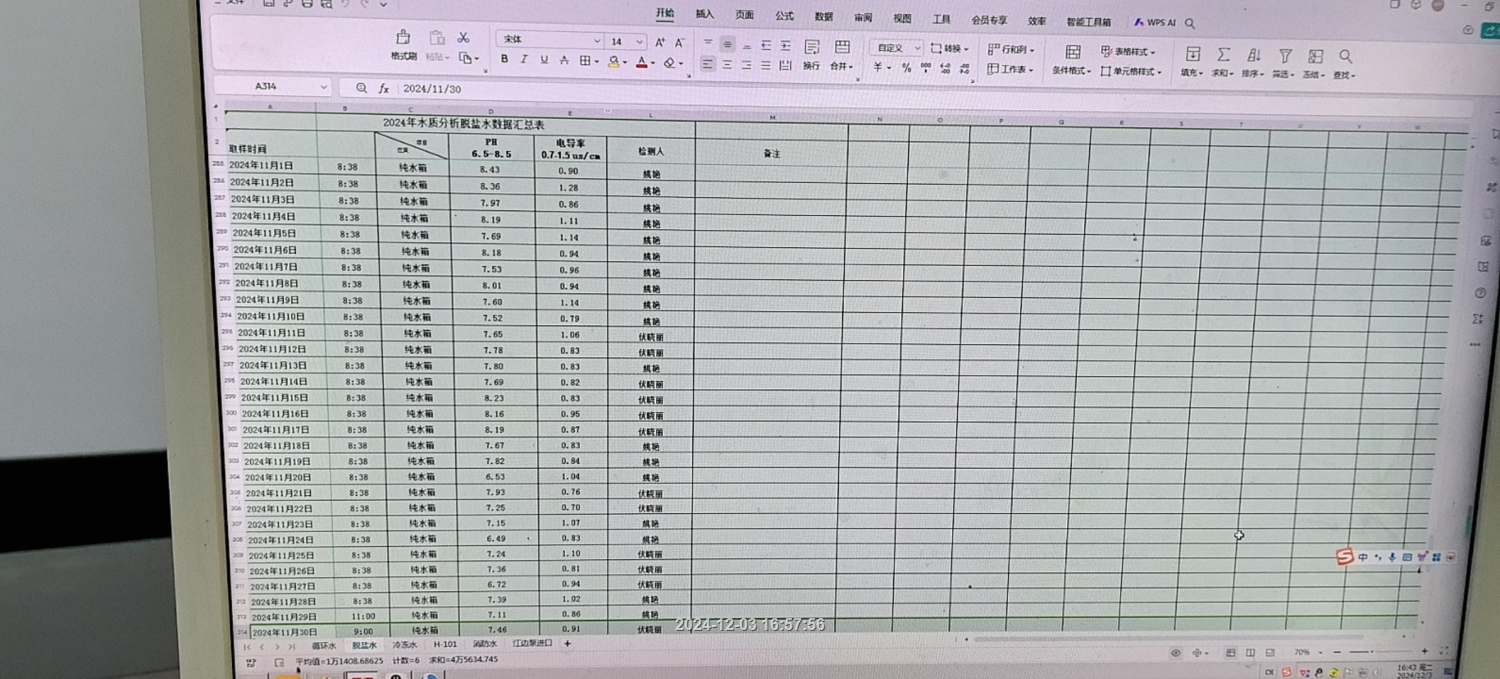Open the 冷冻水 sheet tab

[404, 645]
